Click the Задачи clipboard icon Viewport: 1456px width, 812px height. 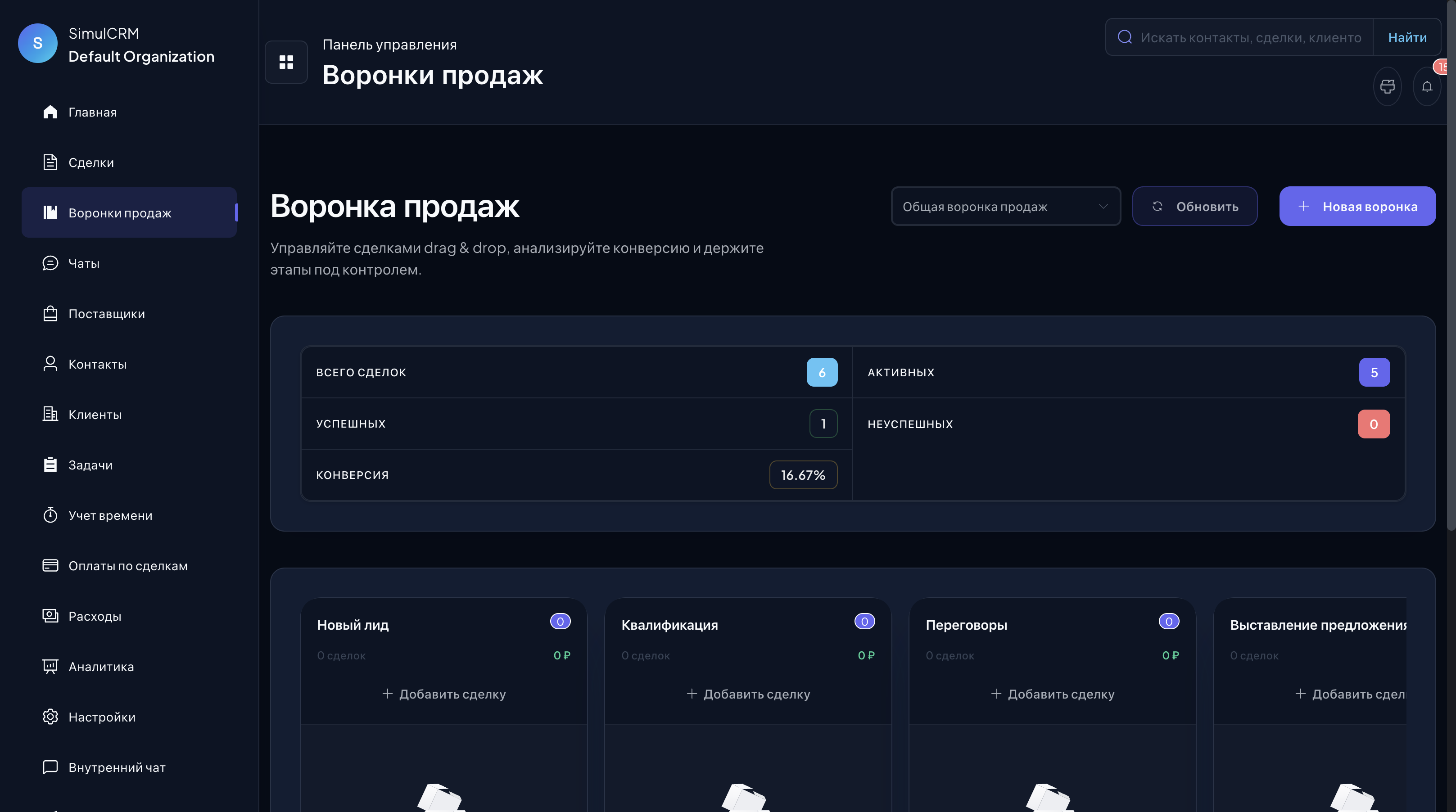coord(50,465)
